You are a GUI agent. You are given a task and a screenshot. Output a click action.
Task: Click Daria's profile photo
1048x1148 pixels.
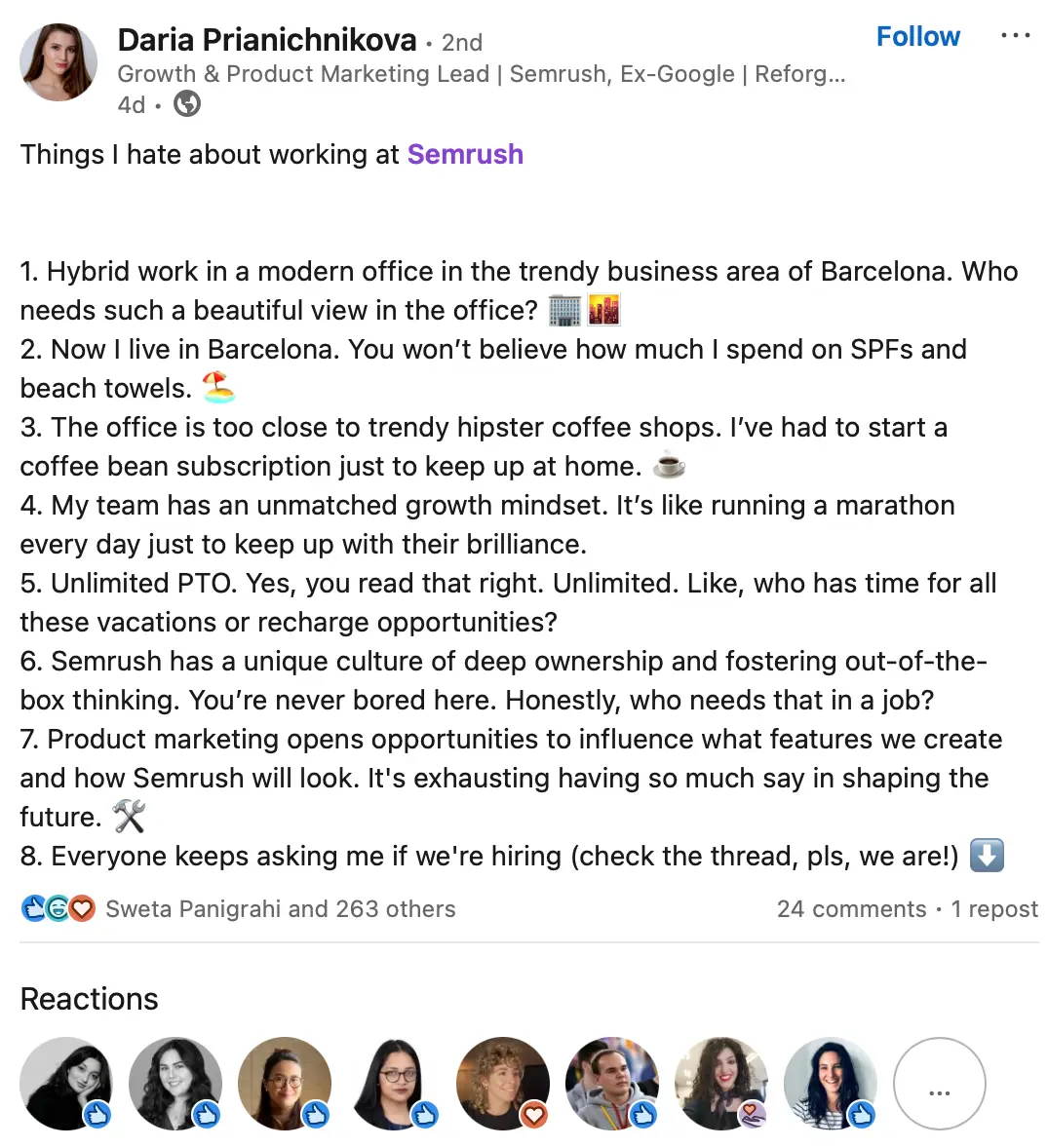pos(58,61)
